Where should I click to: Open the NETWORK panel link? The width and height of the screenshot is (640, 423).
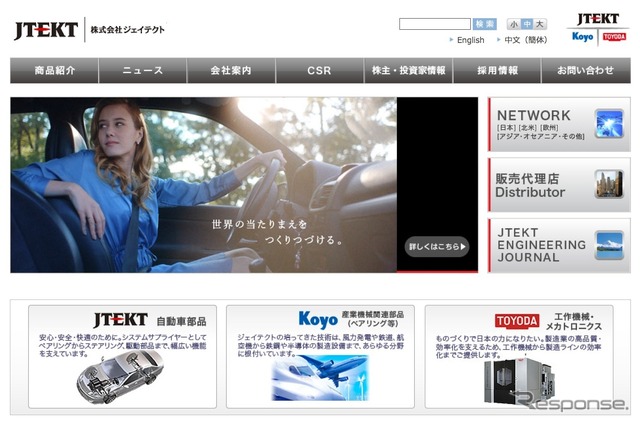coord(559,125)
